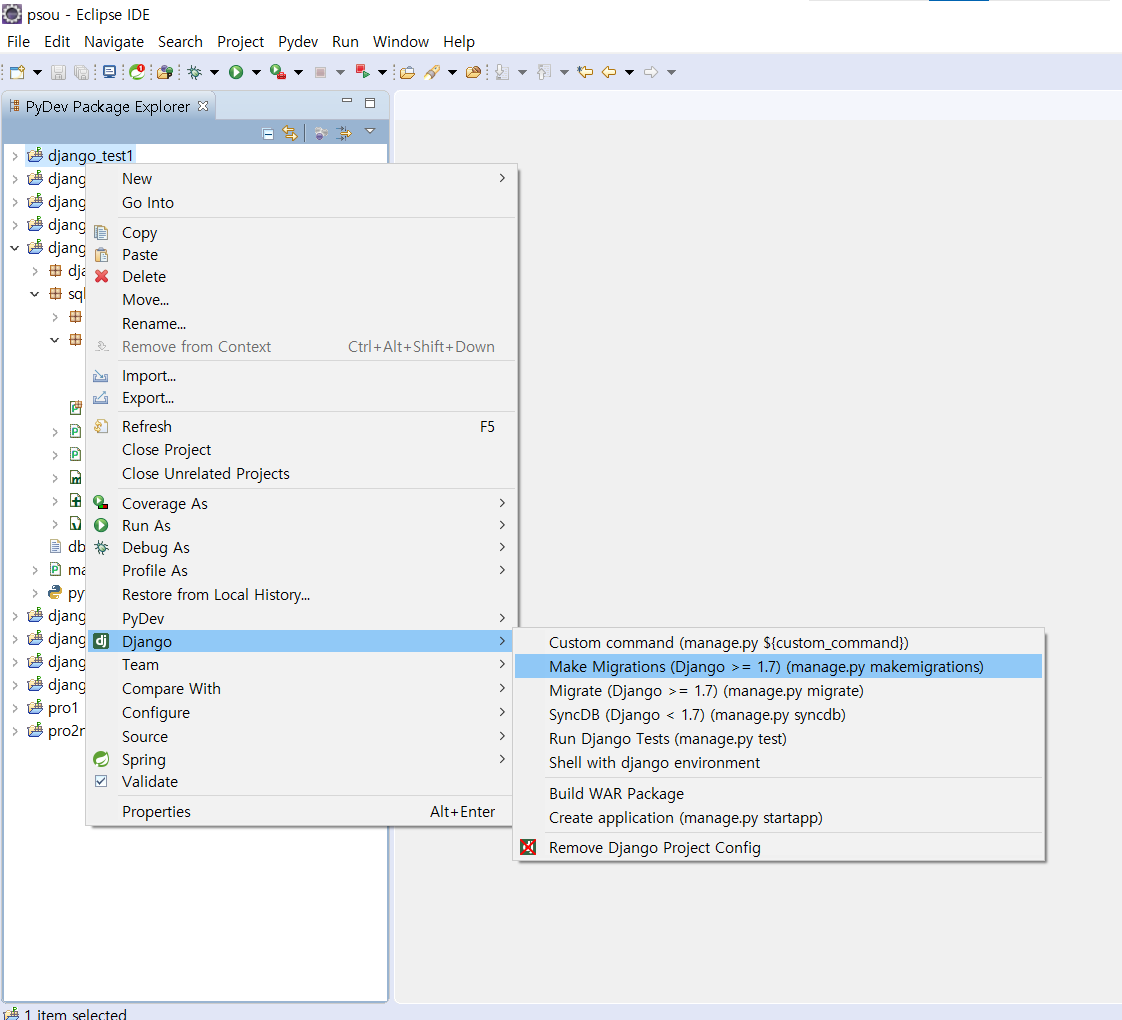Select the pro1 project in tree
The height and width of the screenshot is (1020, 1122).
click(53, 708)
